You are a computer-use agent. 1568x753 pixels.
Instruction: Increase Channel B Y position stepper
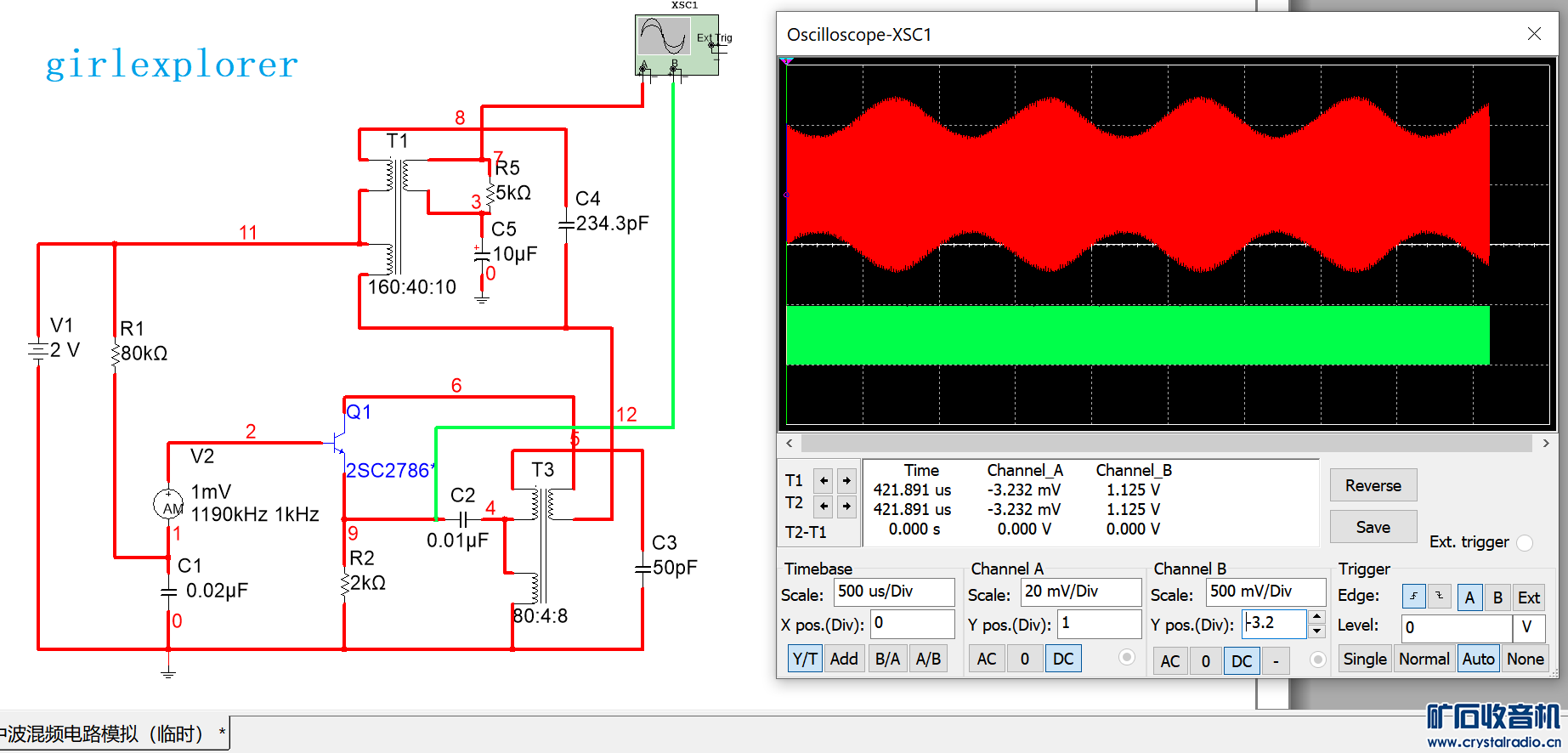[x=1316, y=617]
